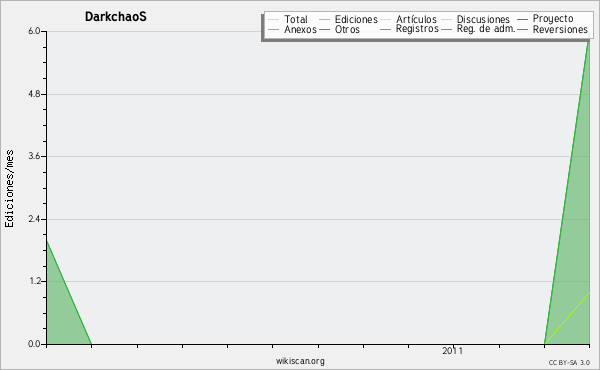
Task: Click the 'Ediciones/mes' y-axis label
Action: [9, 188]
